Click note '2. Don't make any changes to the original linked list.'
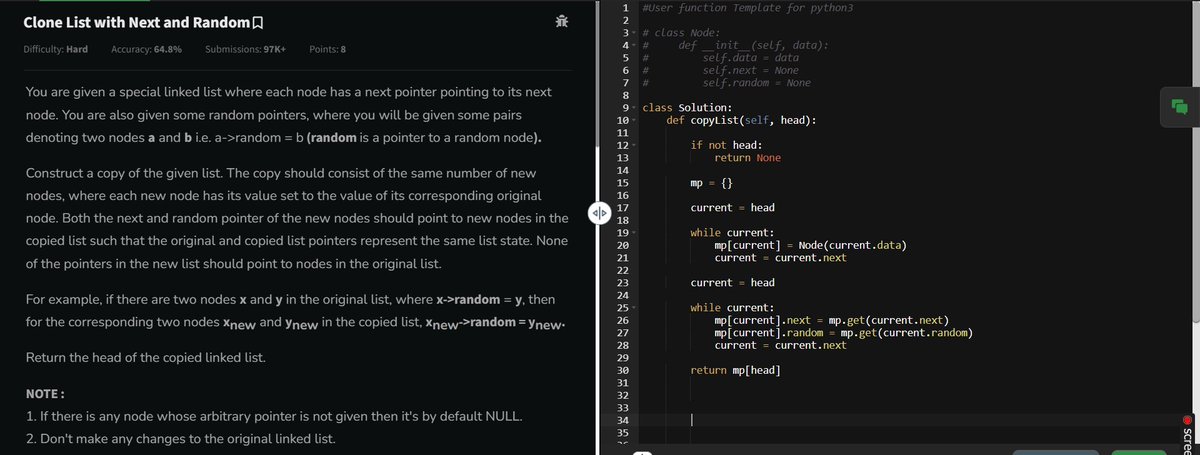This screenshot has height=455, width=1200. pos(179,439)
